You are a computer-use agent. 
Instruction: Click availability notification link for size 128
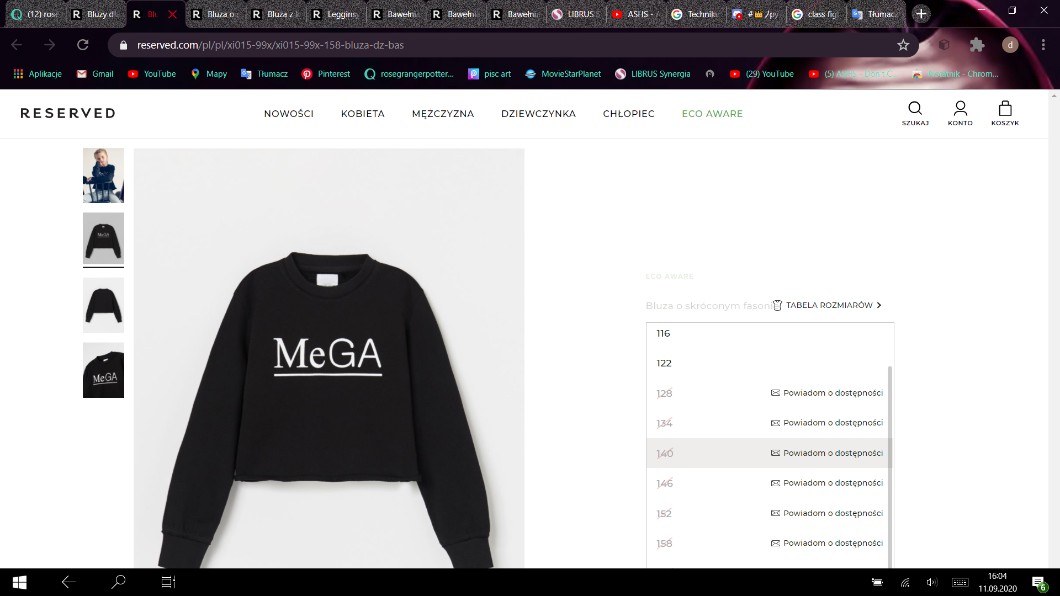click(827, 393)
